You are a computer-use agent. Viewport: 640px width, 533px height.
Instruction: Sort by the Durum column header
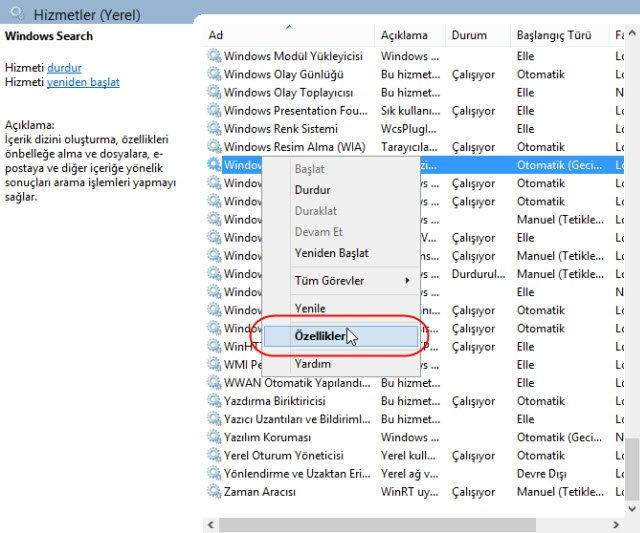(x=478, y=35)
